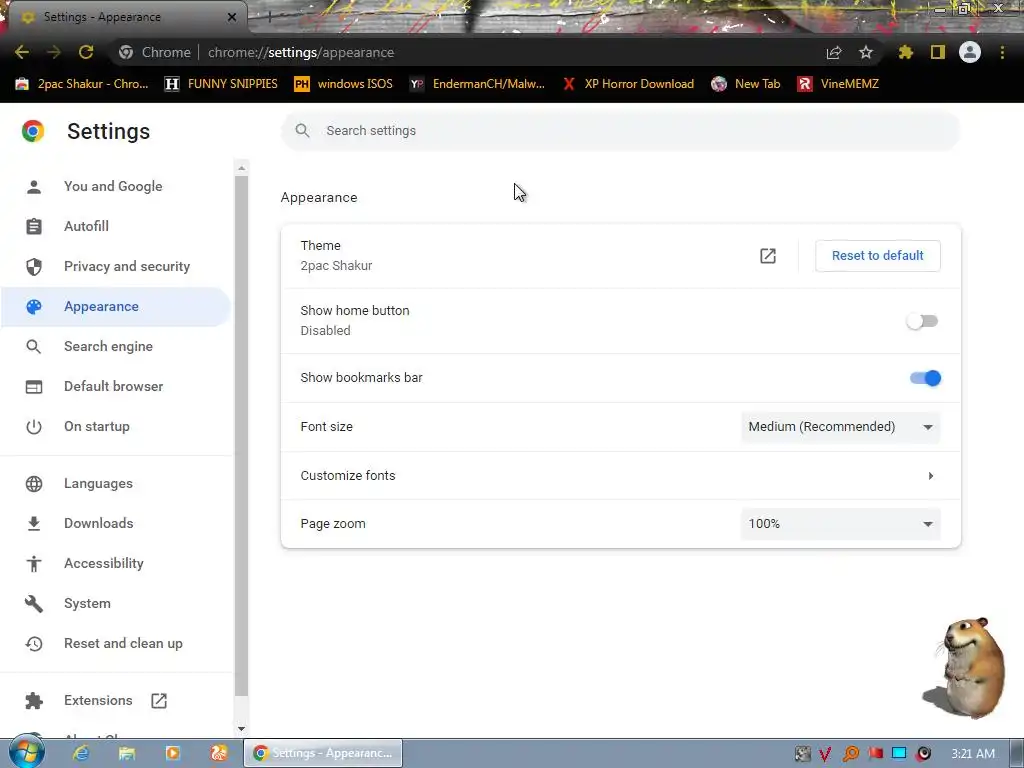Open the EndermanCH/Malw... bookmark
This screenshot has width=1024, height=768.
point(477,84)
